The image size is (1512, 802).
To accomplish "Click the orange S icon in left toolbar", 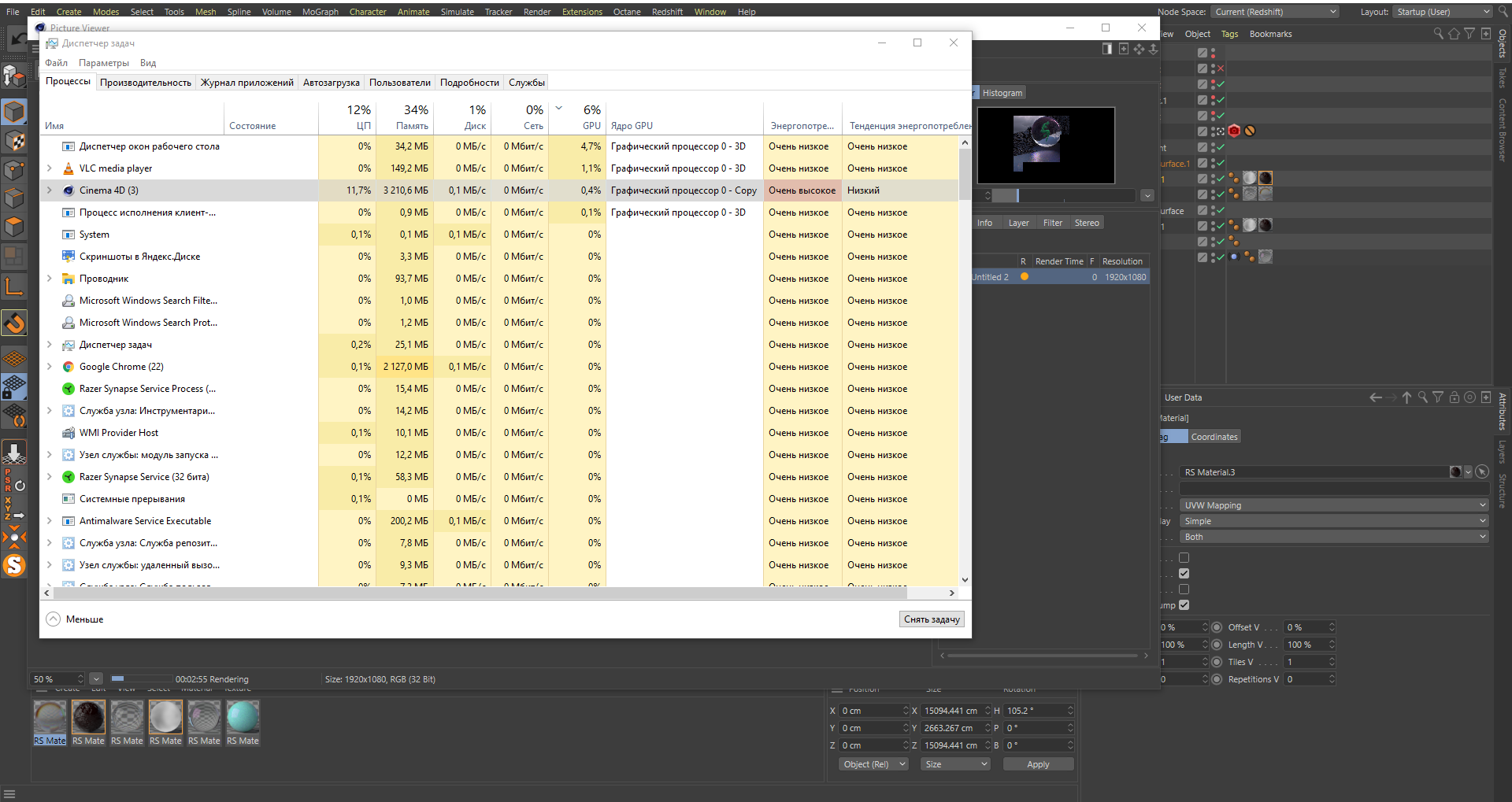I will click(x=14, y=565).
